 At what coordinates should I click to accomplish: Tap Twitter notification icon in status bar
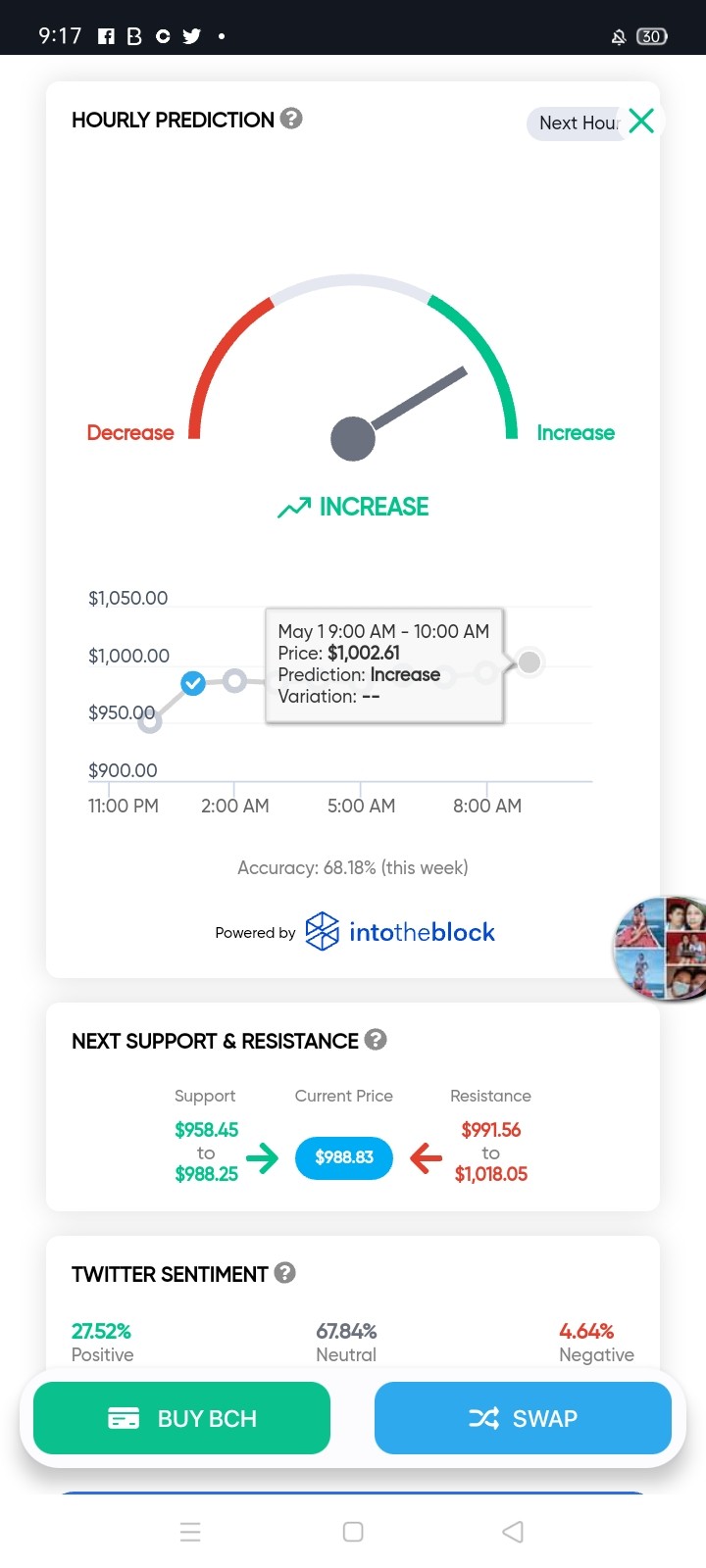[192, 36]
